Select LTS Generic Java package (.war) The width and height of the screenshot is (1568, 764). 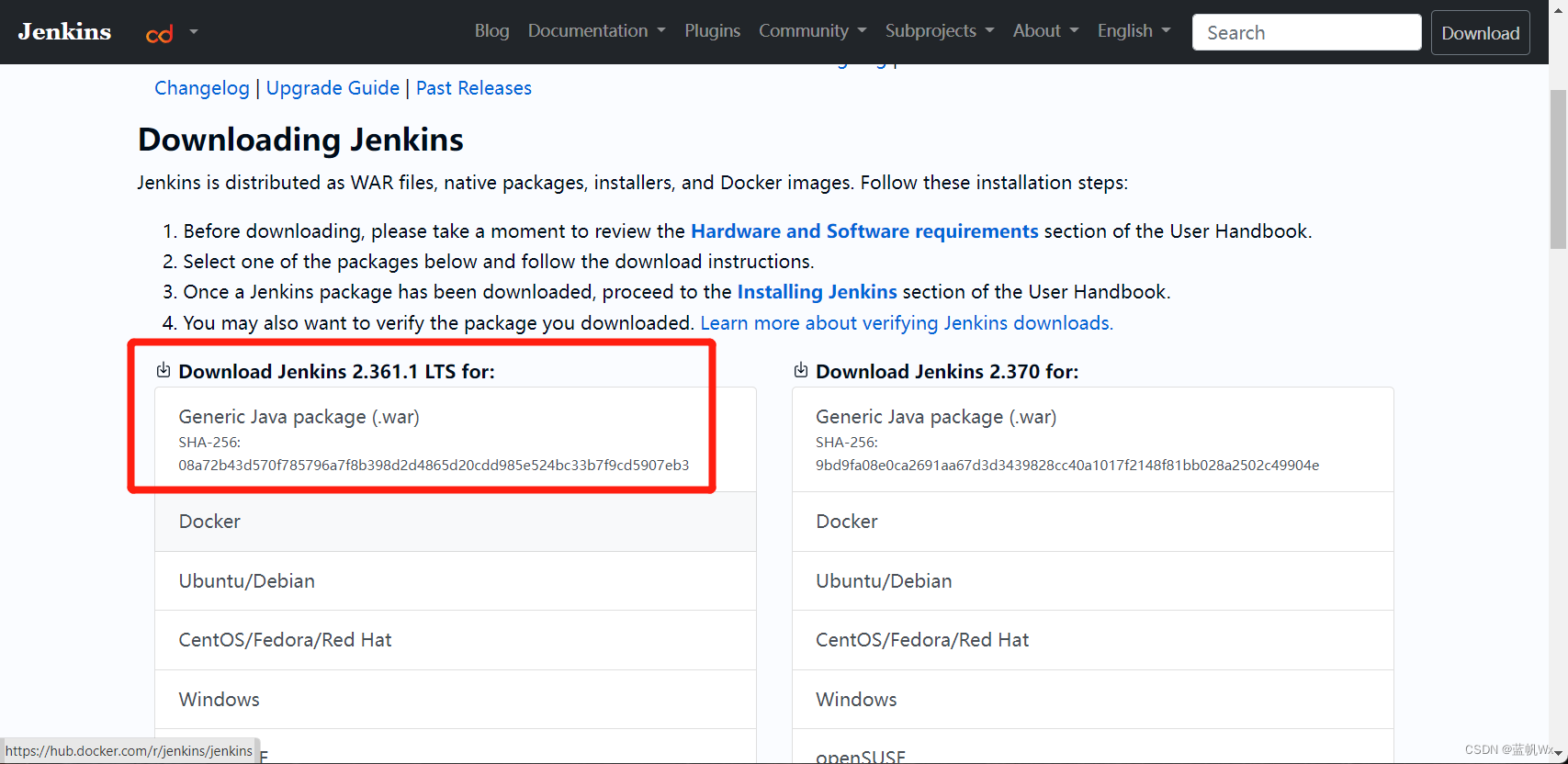[456, 440]
